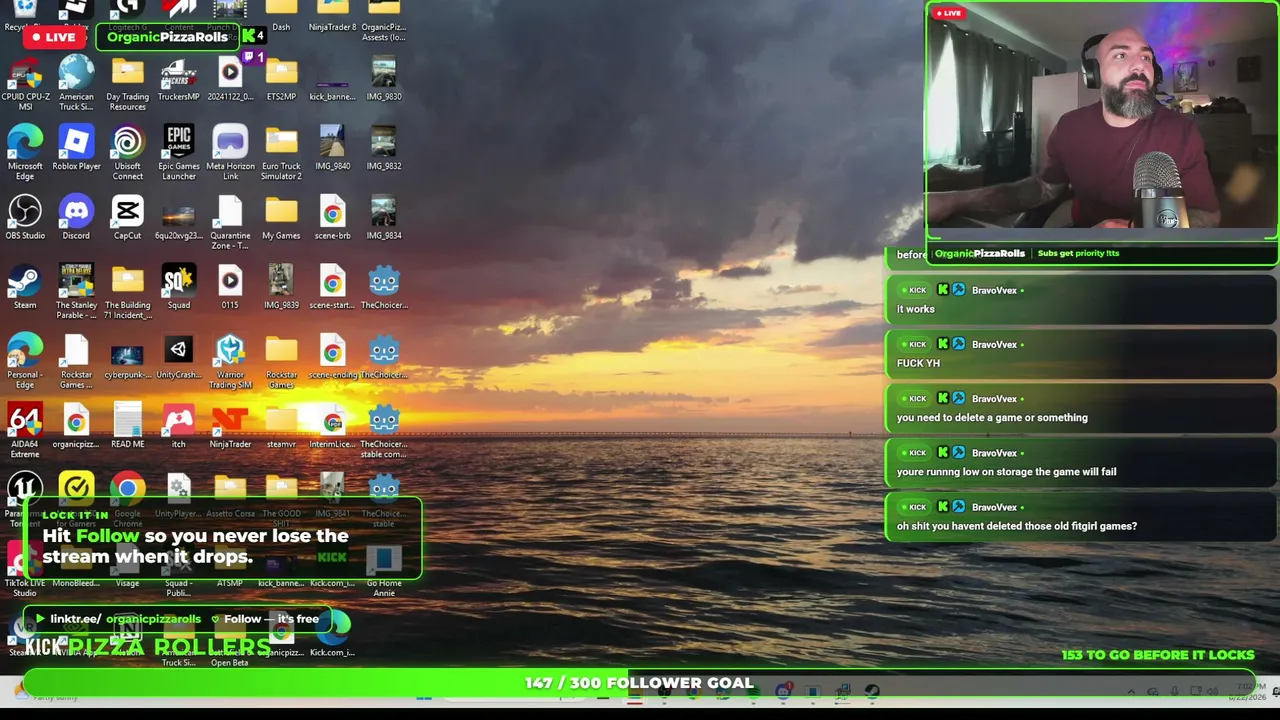Viewport: 1280px width, 720px height.
Task: Select the Quarantine Zone document icon
Action: click(230, 222)
